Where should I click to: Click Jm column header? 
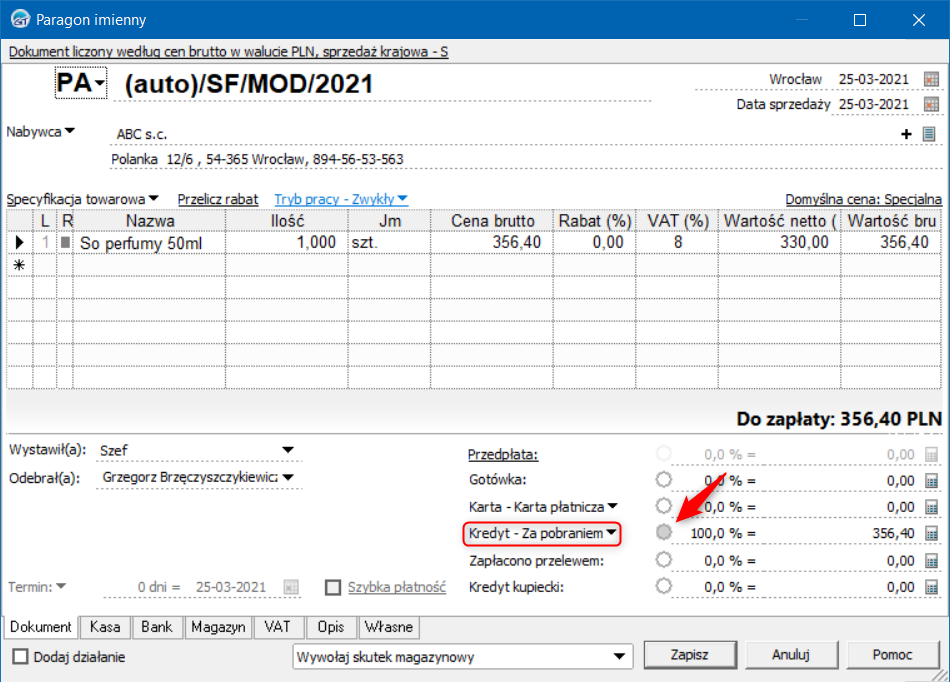click(389, 220)
